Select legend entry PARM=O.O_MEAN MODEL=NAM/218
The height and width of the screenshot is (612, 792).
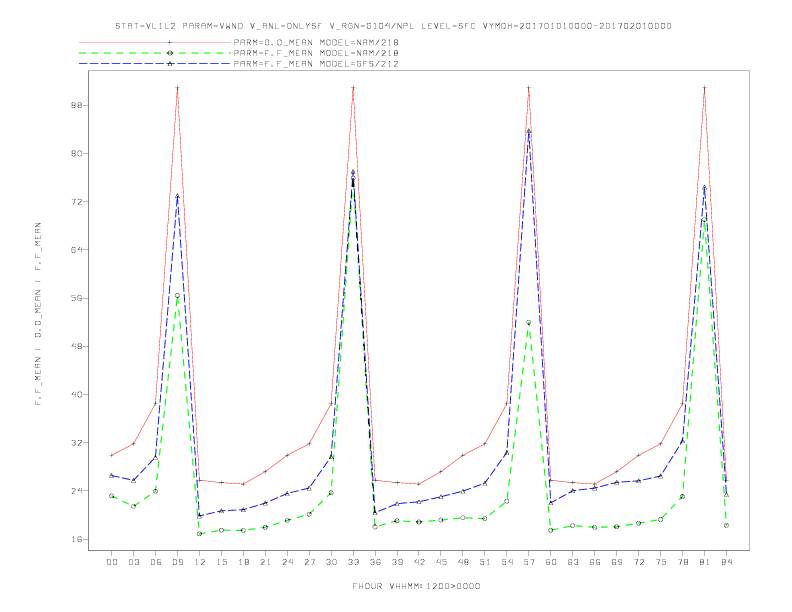click(316, 42)
